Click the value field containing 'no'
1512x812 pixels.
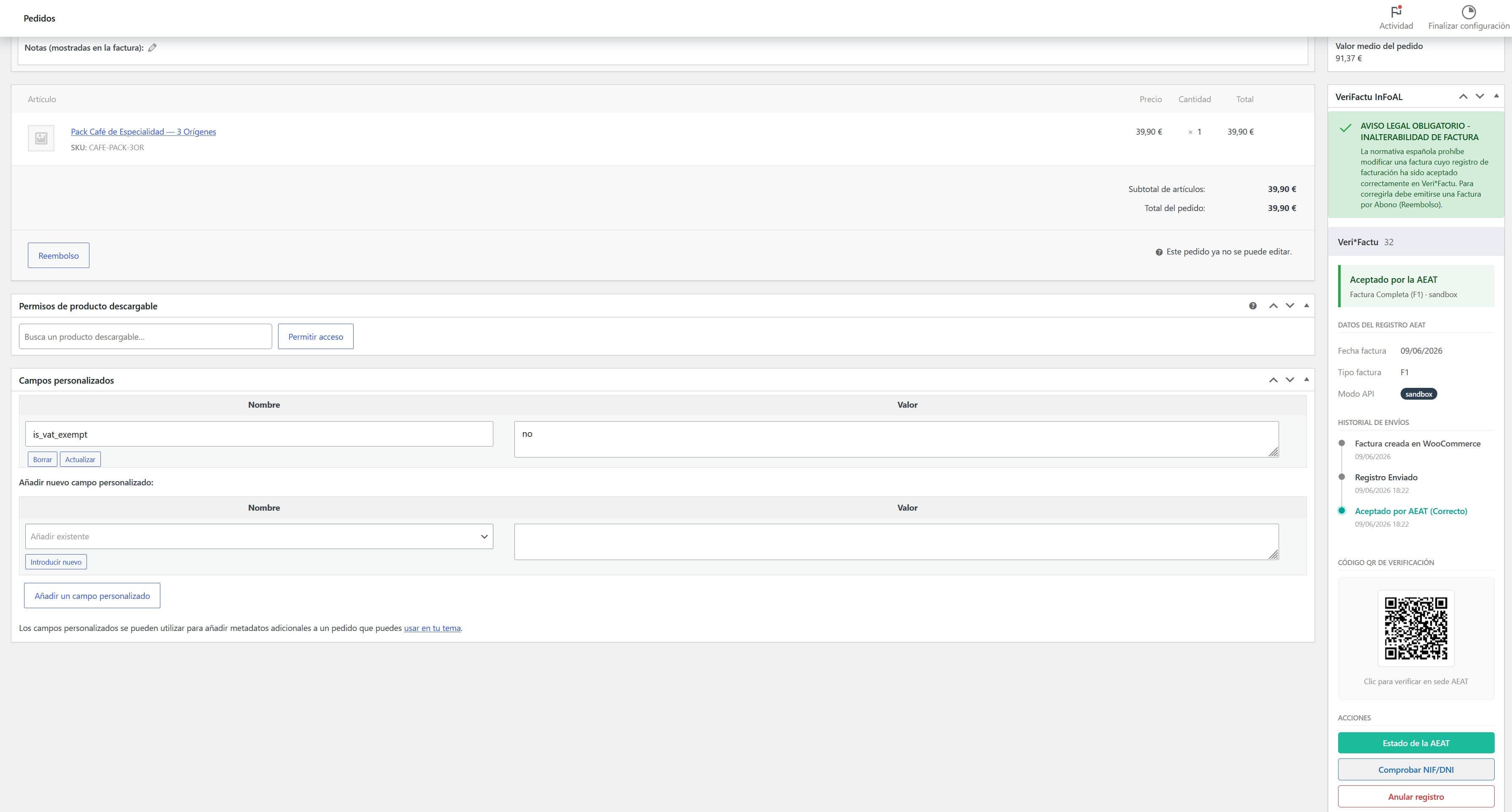[896, 438]
